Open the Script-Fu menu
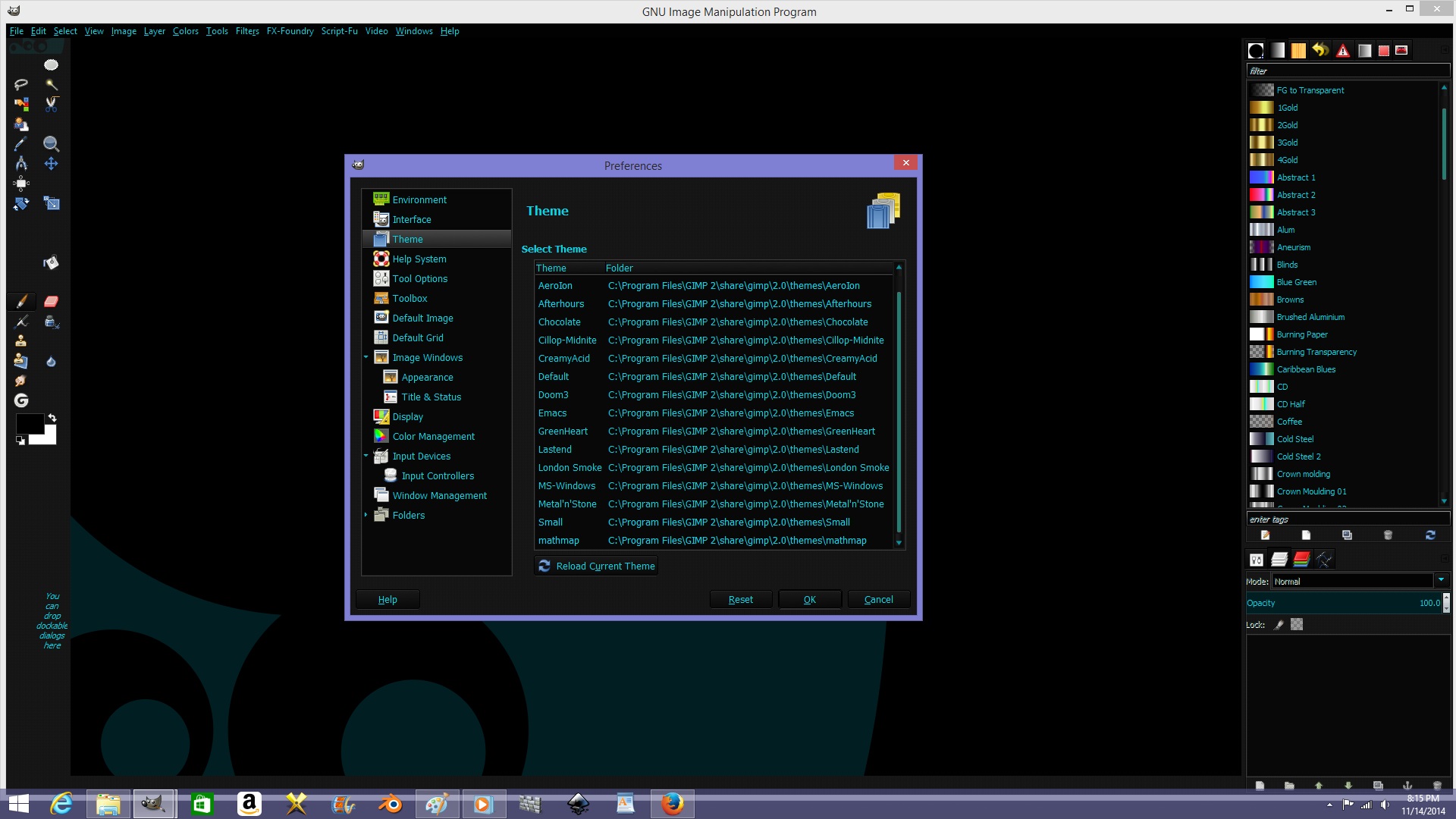Viewport: 1456px width, 819px height. (x=339, y=31)
